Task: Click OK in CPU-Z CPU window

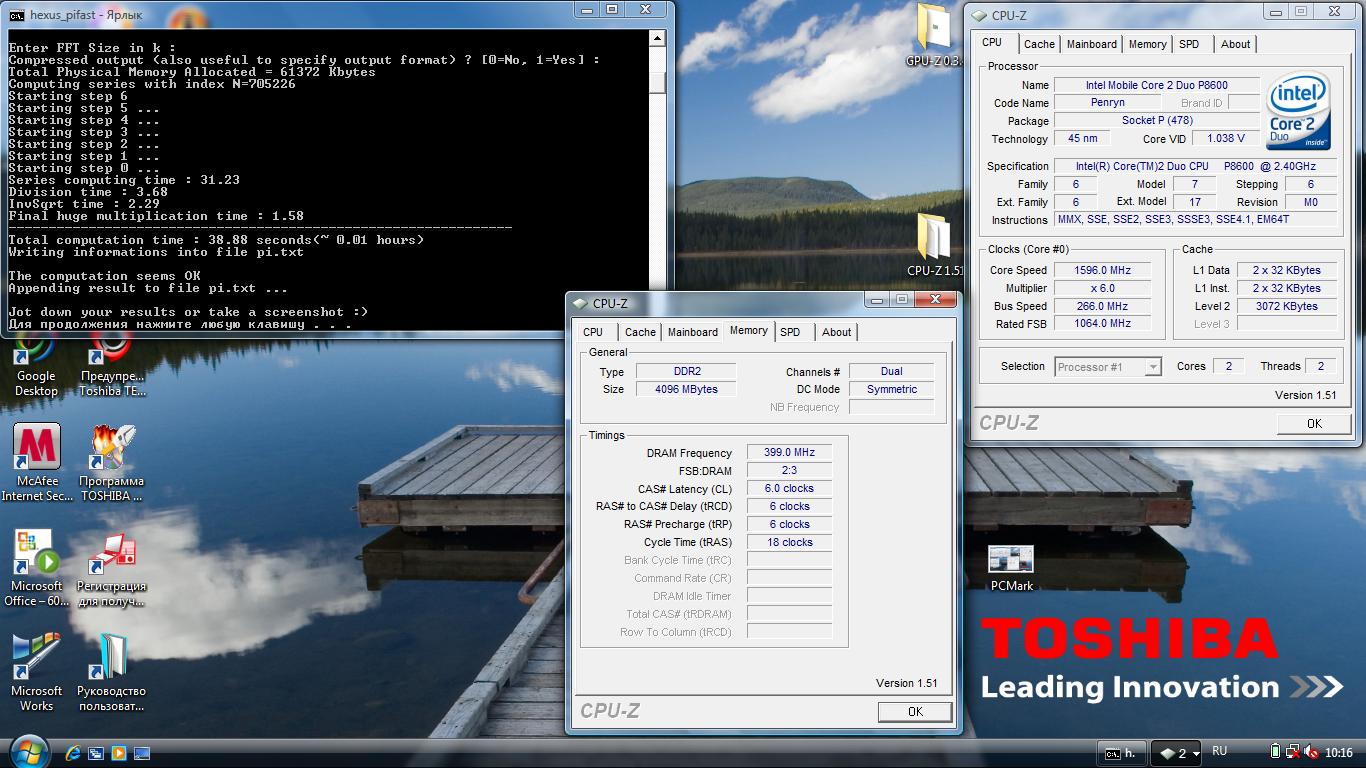Action: click(1314, 424)
